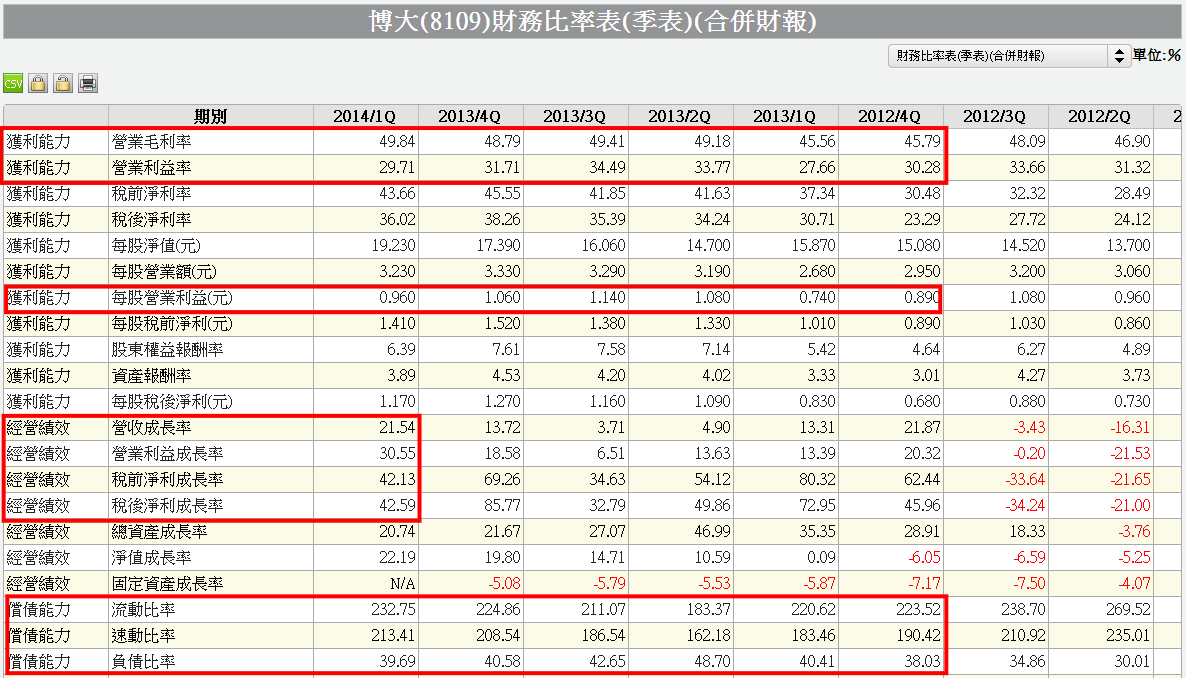
Task: Print the table using the printer icon
Action: [88, 83]
